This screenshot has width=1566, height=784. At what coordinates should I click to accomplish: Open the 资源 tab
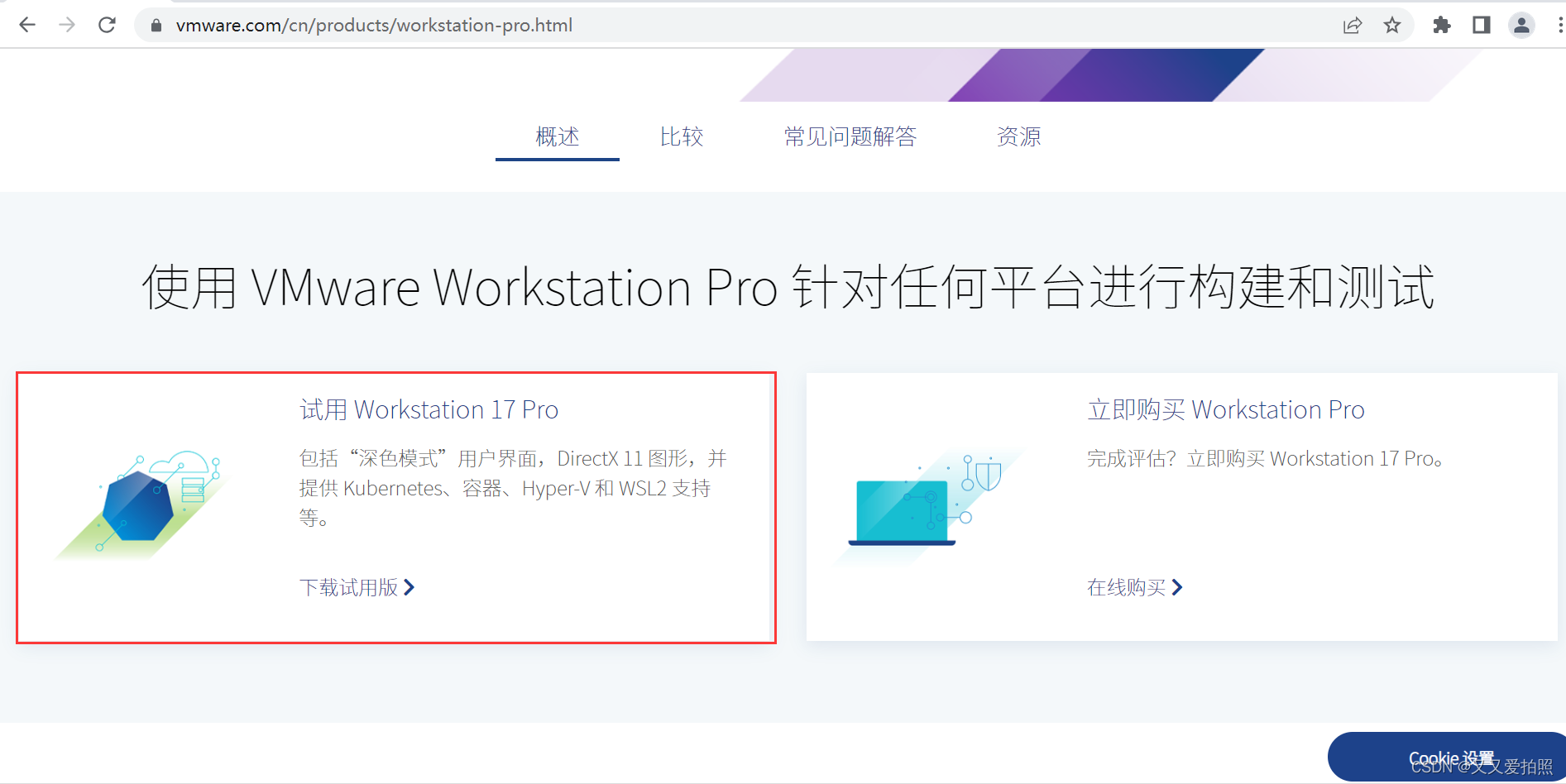point(1019,136)
